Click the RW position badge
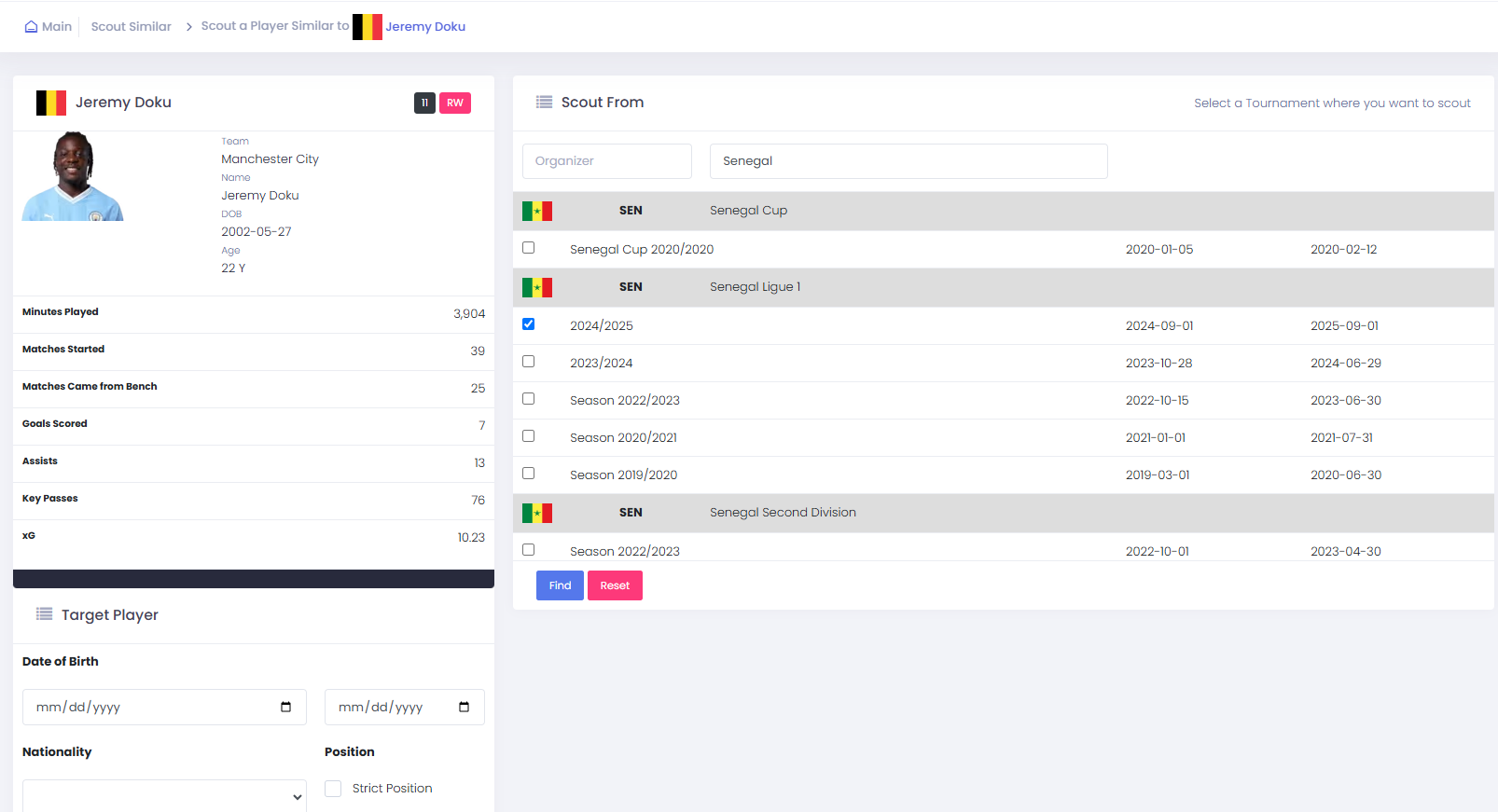 455,103
